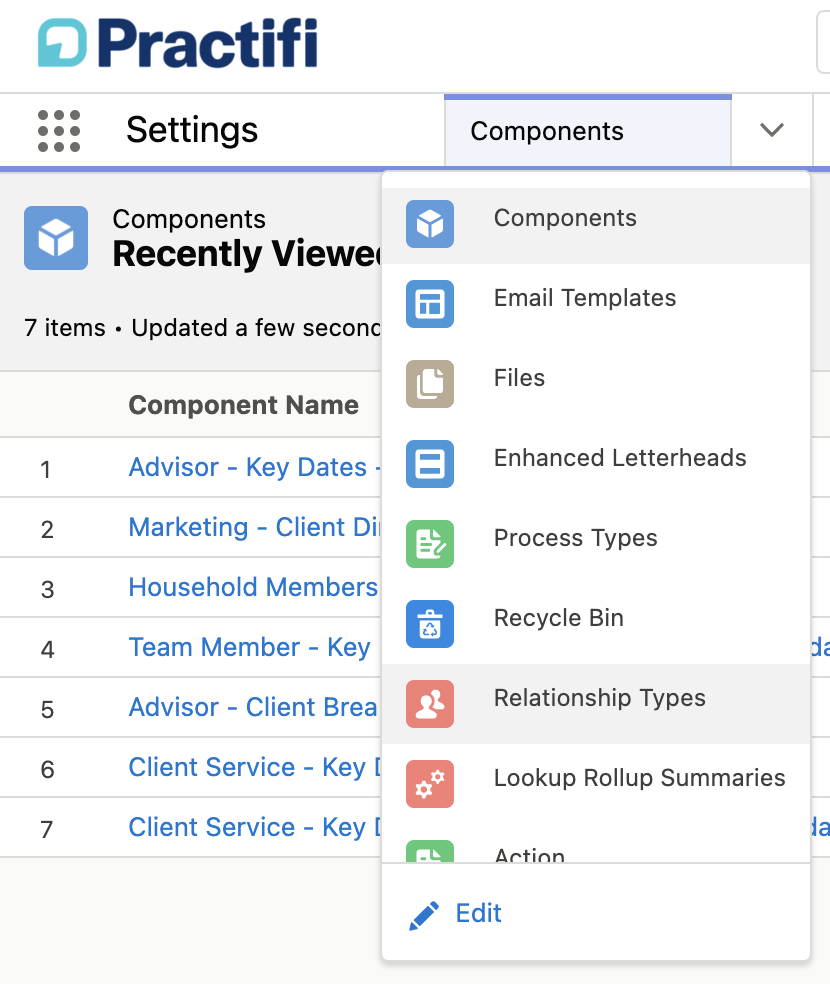Open Client Service - Key link in row 6

click(x=254, y=767)
